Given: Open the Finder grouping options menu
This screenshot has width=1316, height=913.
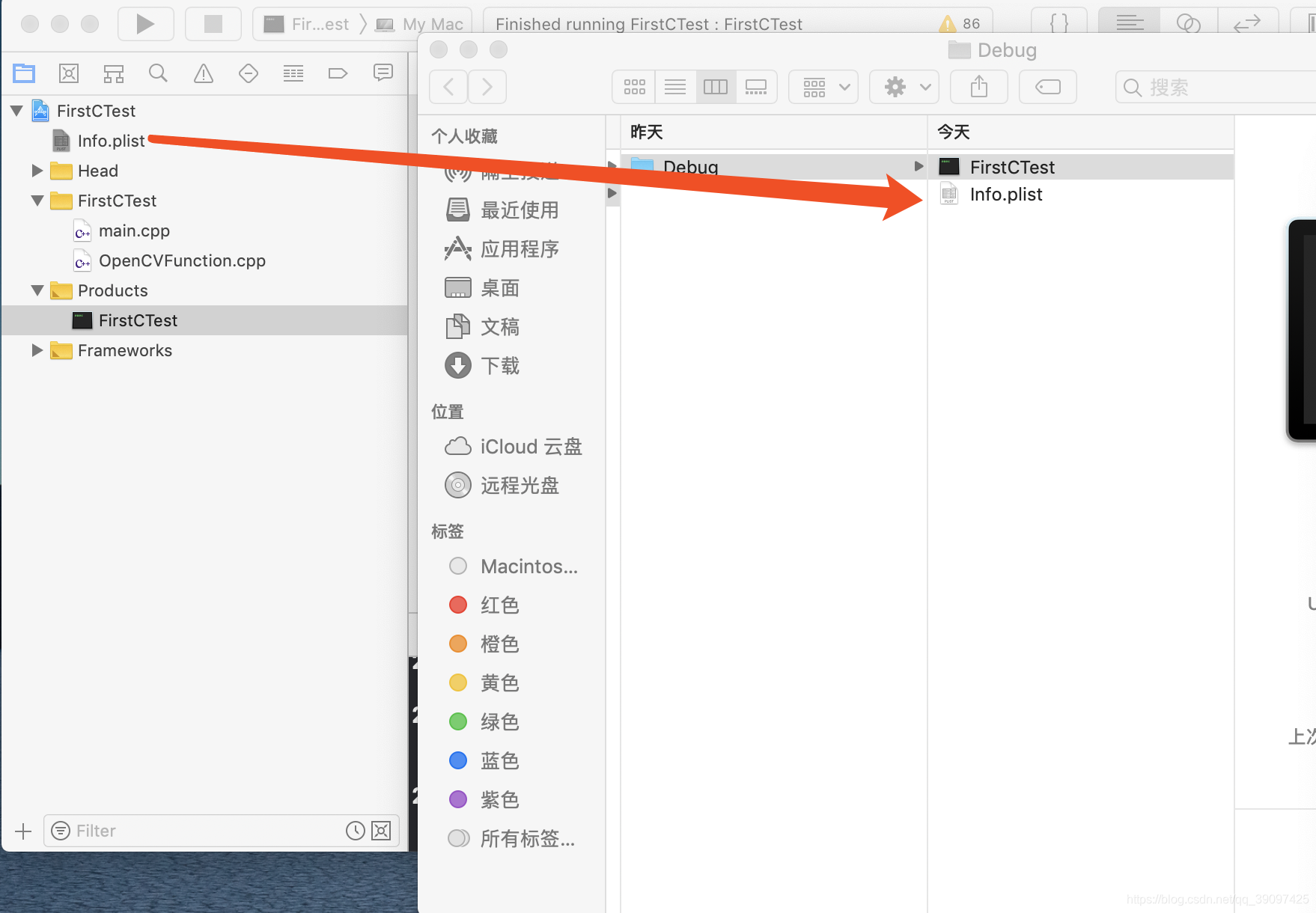Looking at the screenshot, I should [x=823, y=87].
